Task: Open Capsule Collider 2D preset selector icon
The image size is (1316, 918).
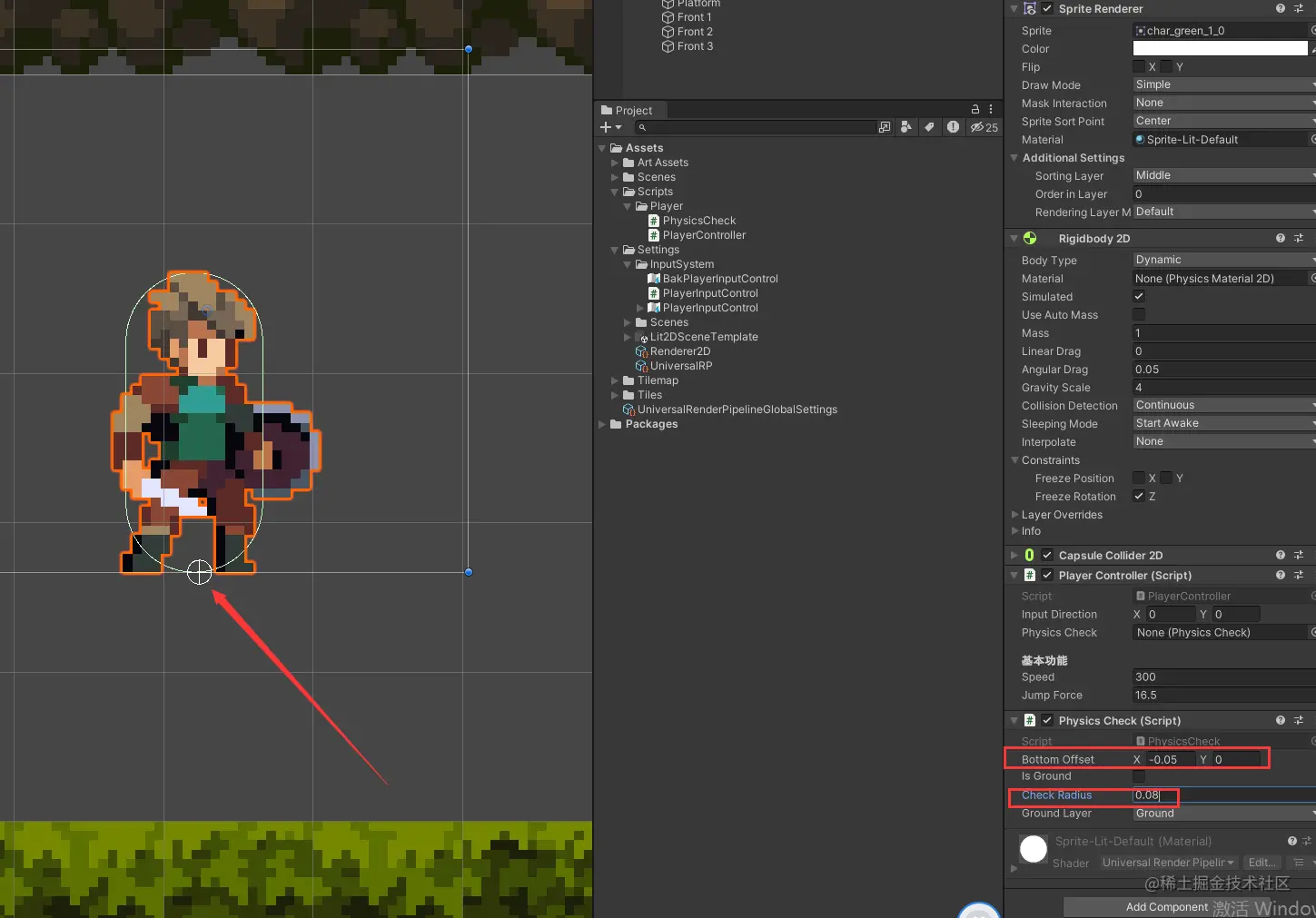Action: tap(1299, 556)
